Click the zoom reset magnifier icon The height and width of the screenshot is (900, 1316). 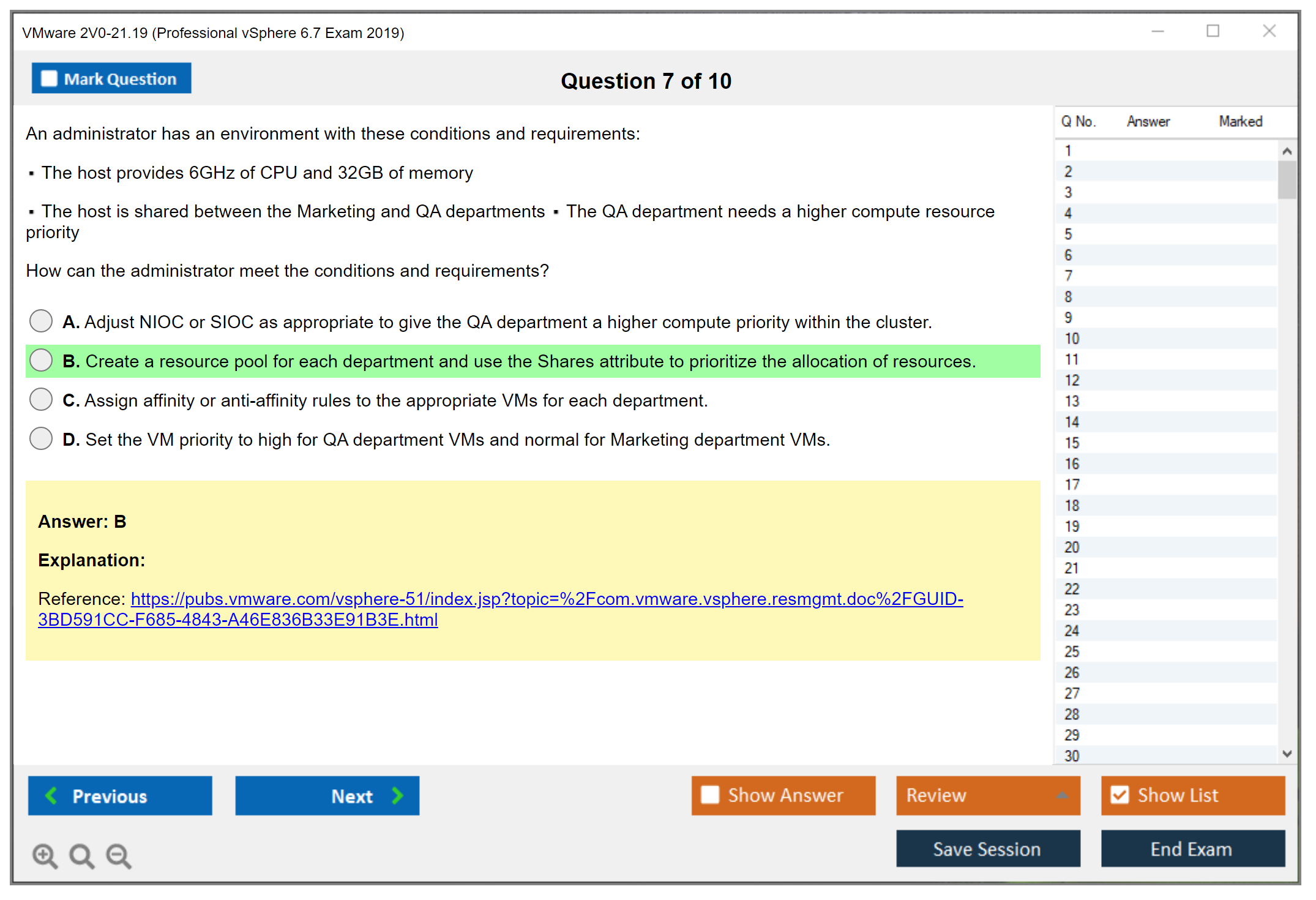81,855
